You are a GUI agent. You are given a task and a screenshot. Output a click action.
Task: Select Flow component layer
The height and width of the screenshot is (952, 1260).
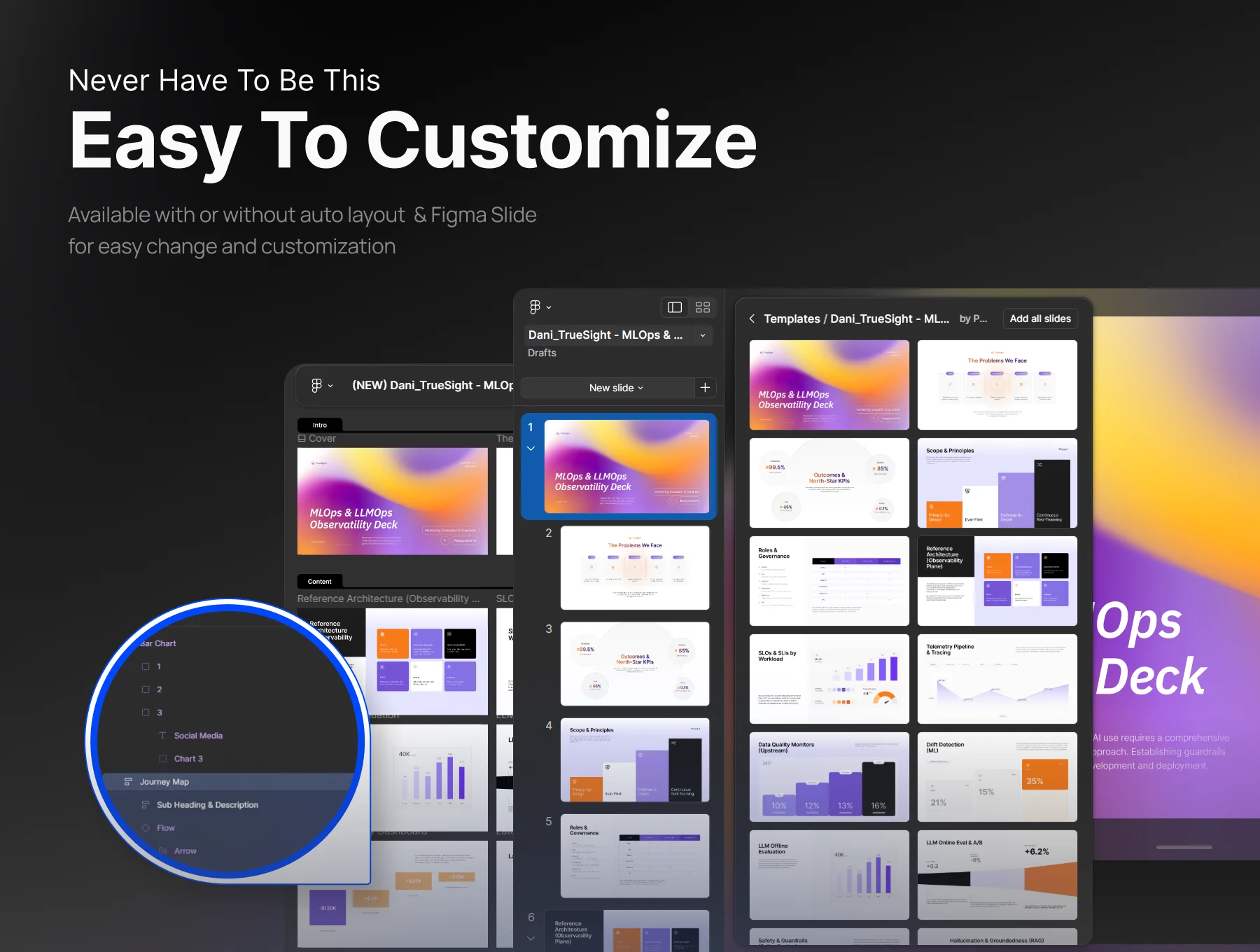click(165, 828)
